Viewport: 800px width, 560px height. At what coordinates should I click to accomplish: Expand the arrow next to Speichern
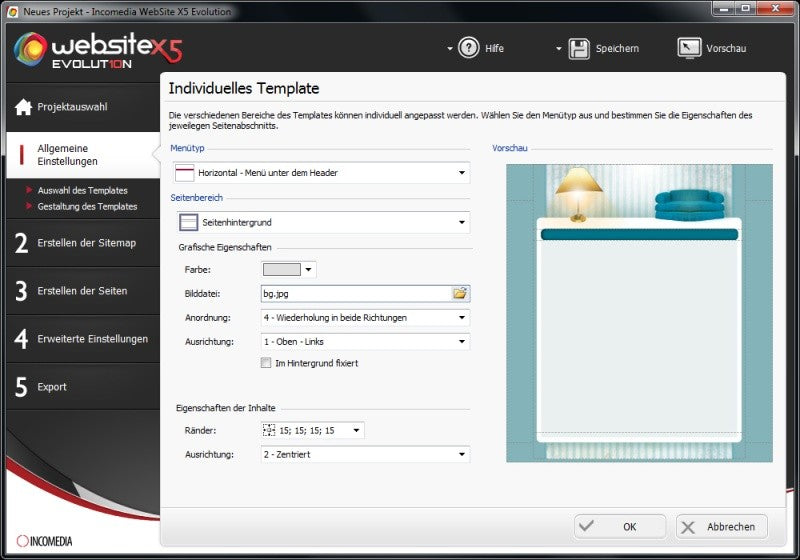coord(559,49)
